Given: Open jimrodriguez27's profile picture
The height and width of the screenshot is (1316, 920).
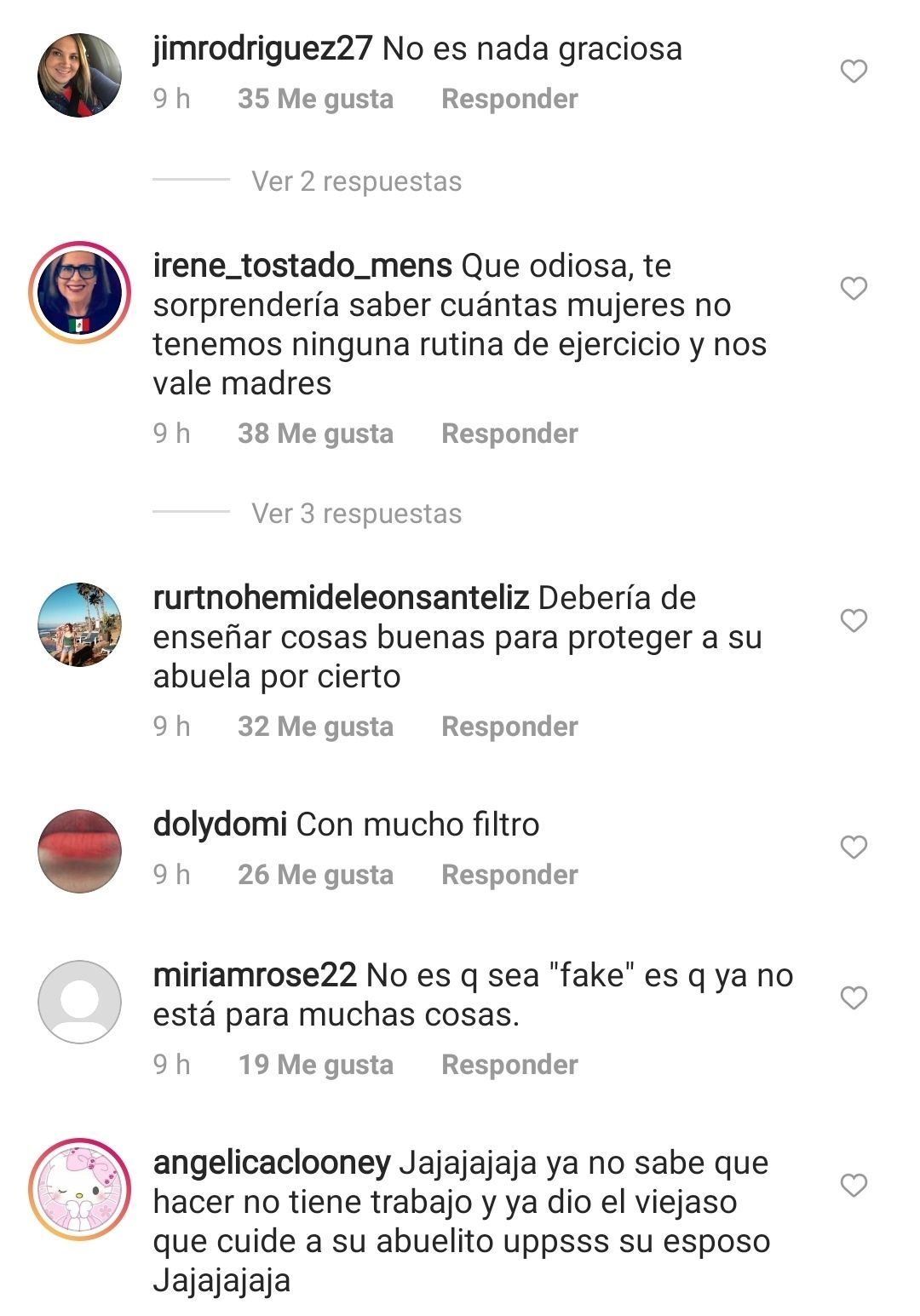Looking at the screenshot, I should [79, 75].
